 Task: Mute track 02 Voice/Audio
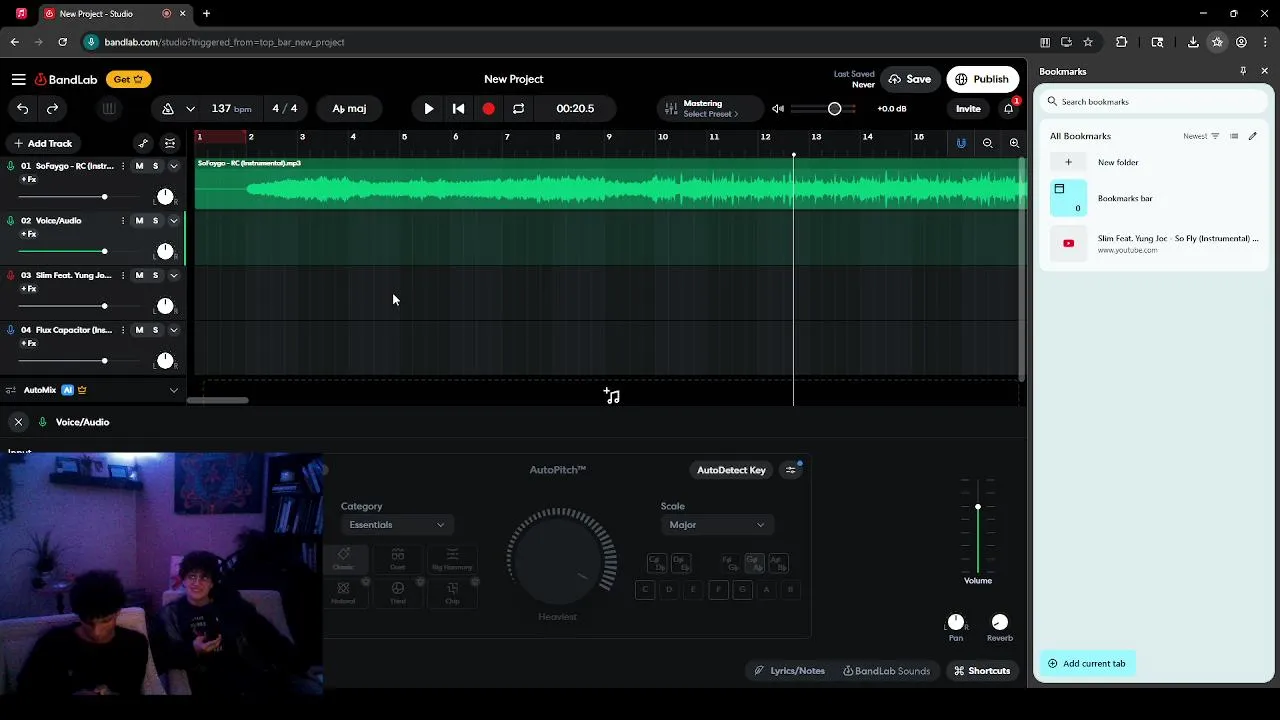(139, 221)
